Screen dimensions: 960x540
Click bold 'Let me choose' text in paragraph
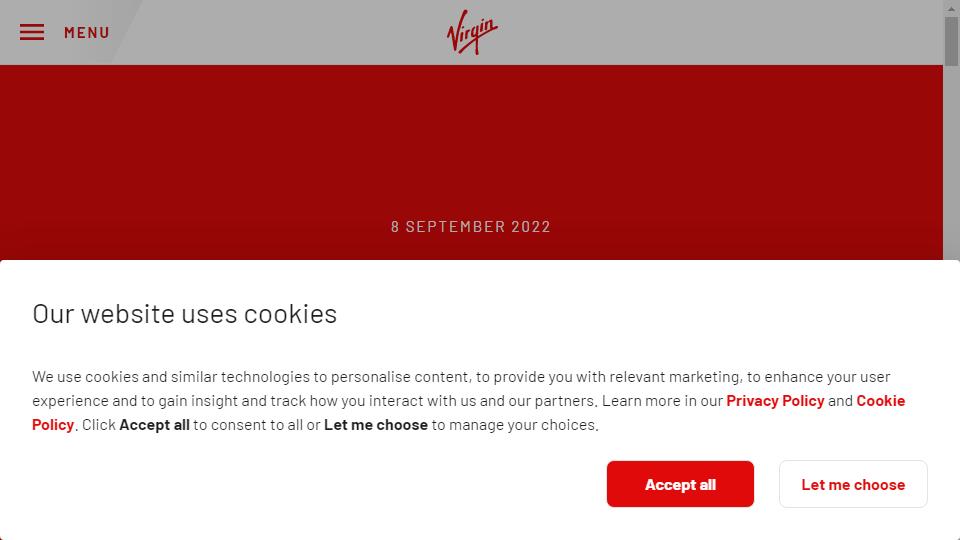click(376, 424)
